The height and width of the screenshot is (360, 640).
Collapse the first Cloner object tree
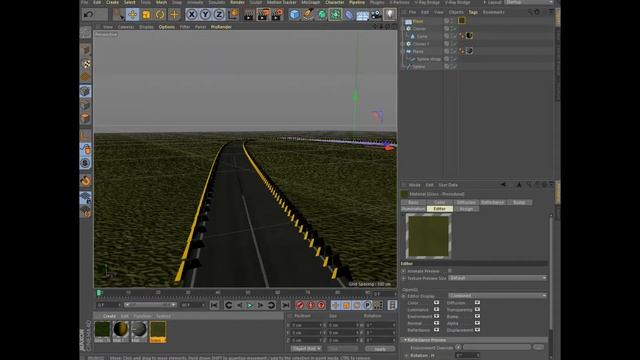pos(402,29)
